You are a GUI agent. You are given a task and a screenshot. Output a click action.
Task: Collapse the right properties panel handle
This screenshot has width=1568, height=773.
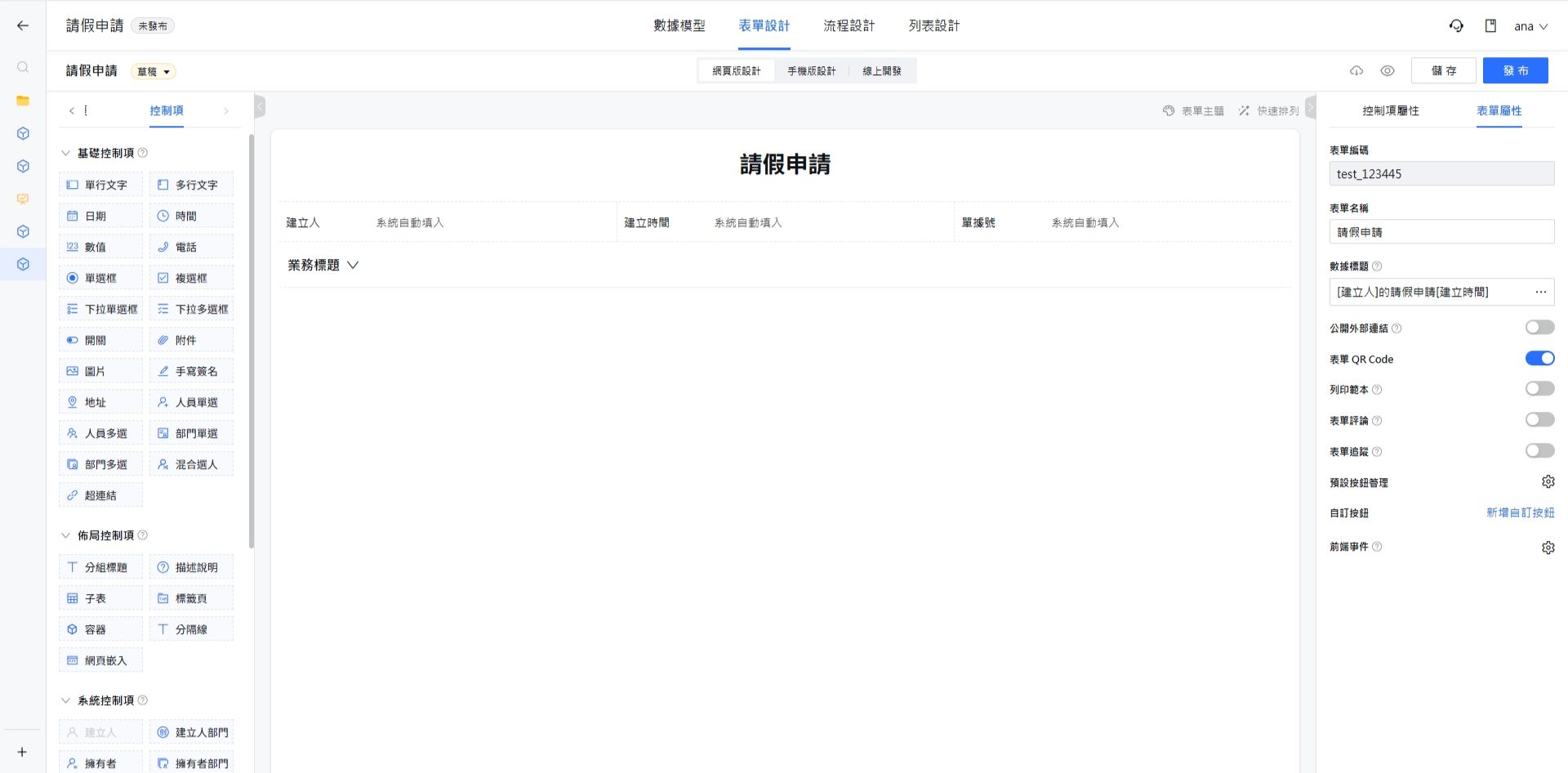(x=1311, y=107)
